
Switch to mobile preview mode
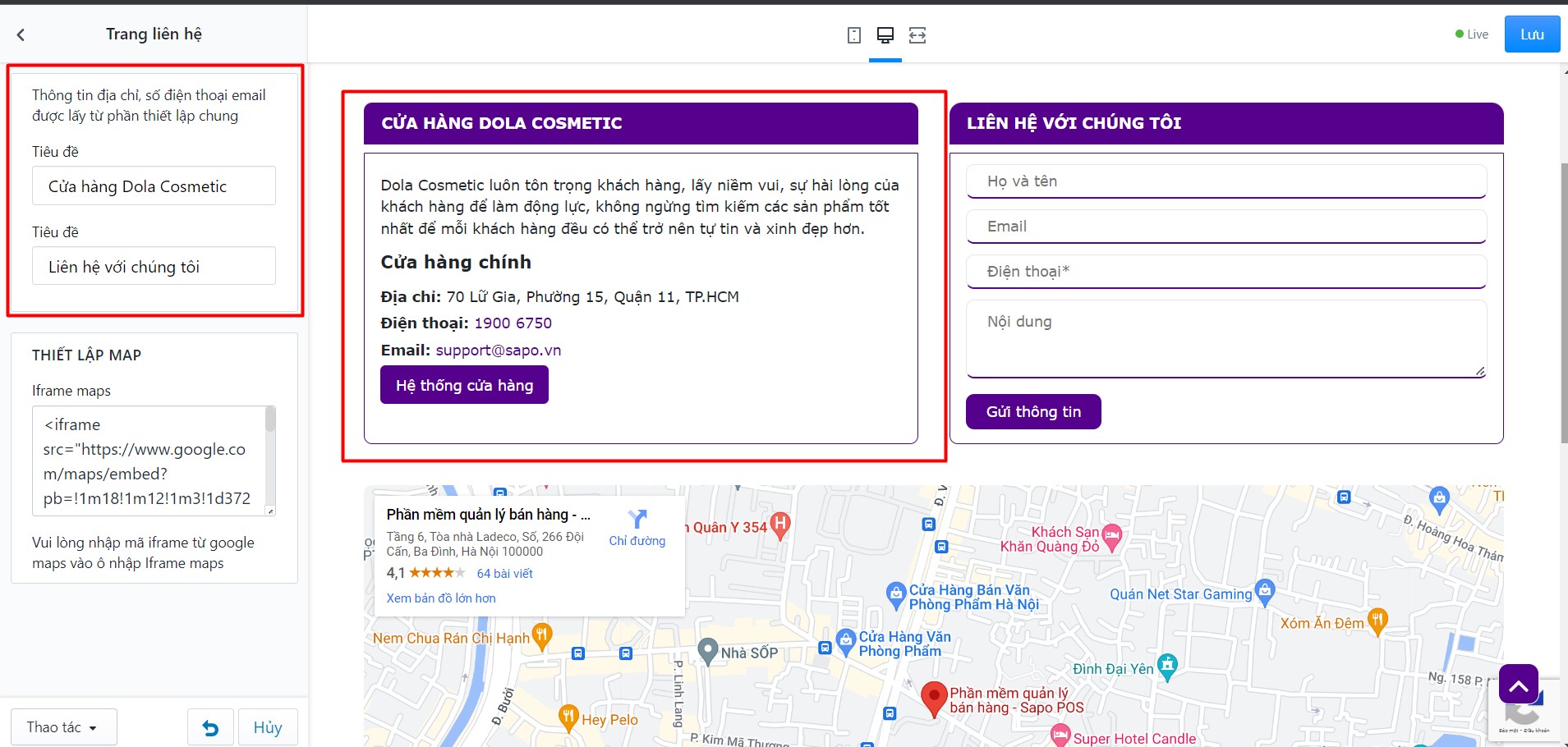(x=854, y=35)
